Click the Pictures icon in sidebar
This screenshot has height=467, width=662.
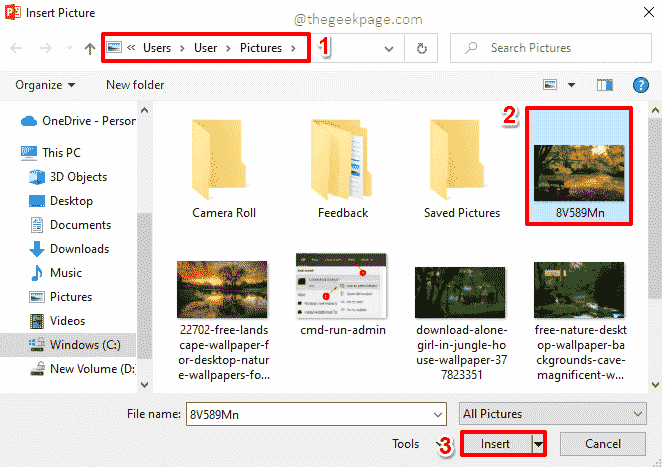[37, 297]
